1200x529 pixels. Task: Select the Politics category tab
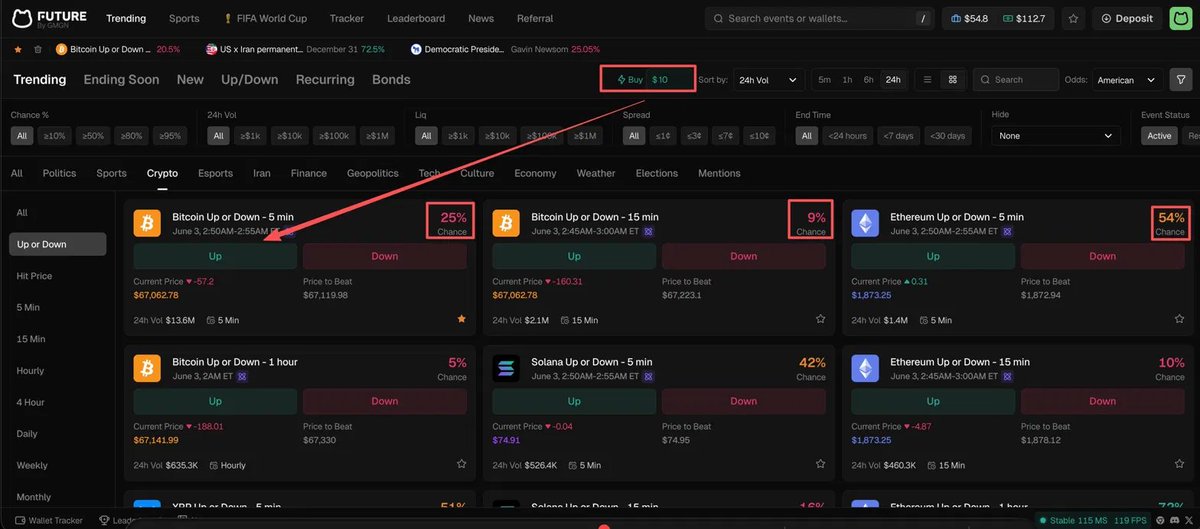point(59,173)
